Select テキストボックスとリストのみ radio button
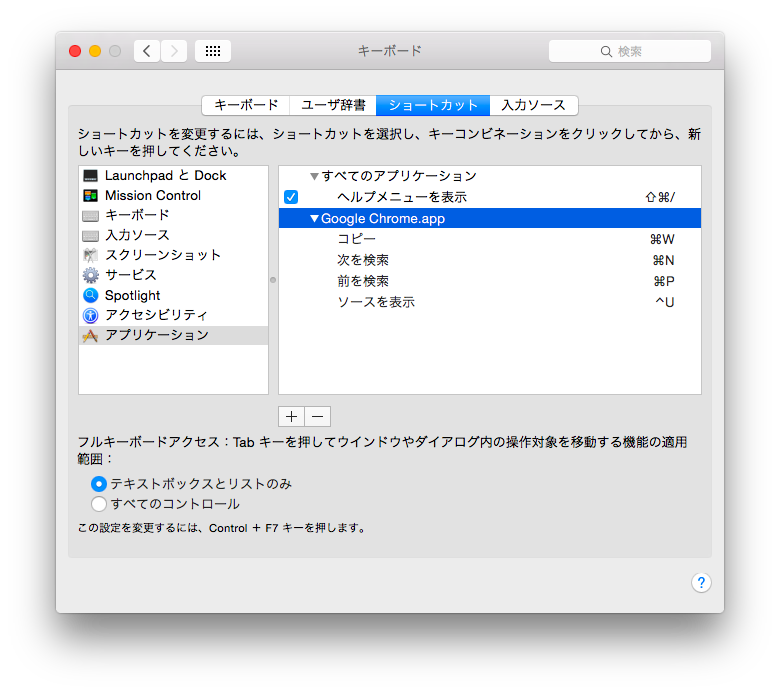This screenshot has width=780, height=693. [x=98, y=484]
